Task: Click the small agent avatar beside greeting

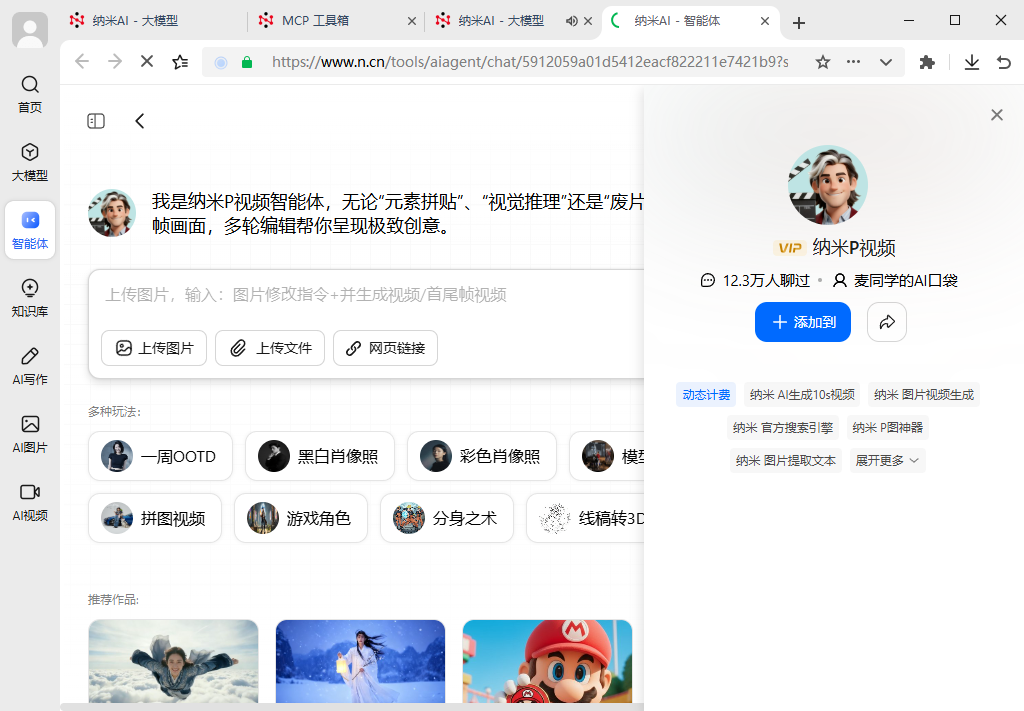Action: pos(112,213)
